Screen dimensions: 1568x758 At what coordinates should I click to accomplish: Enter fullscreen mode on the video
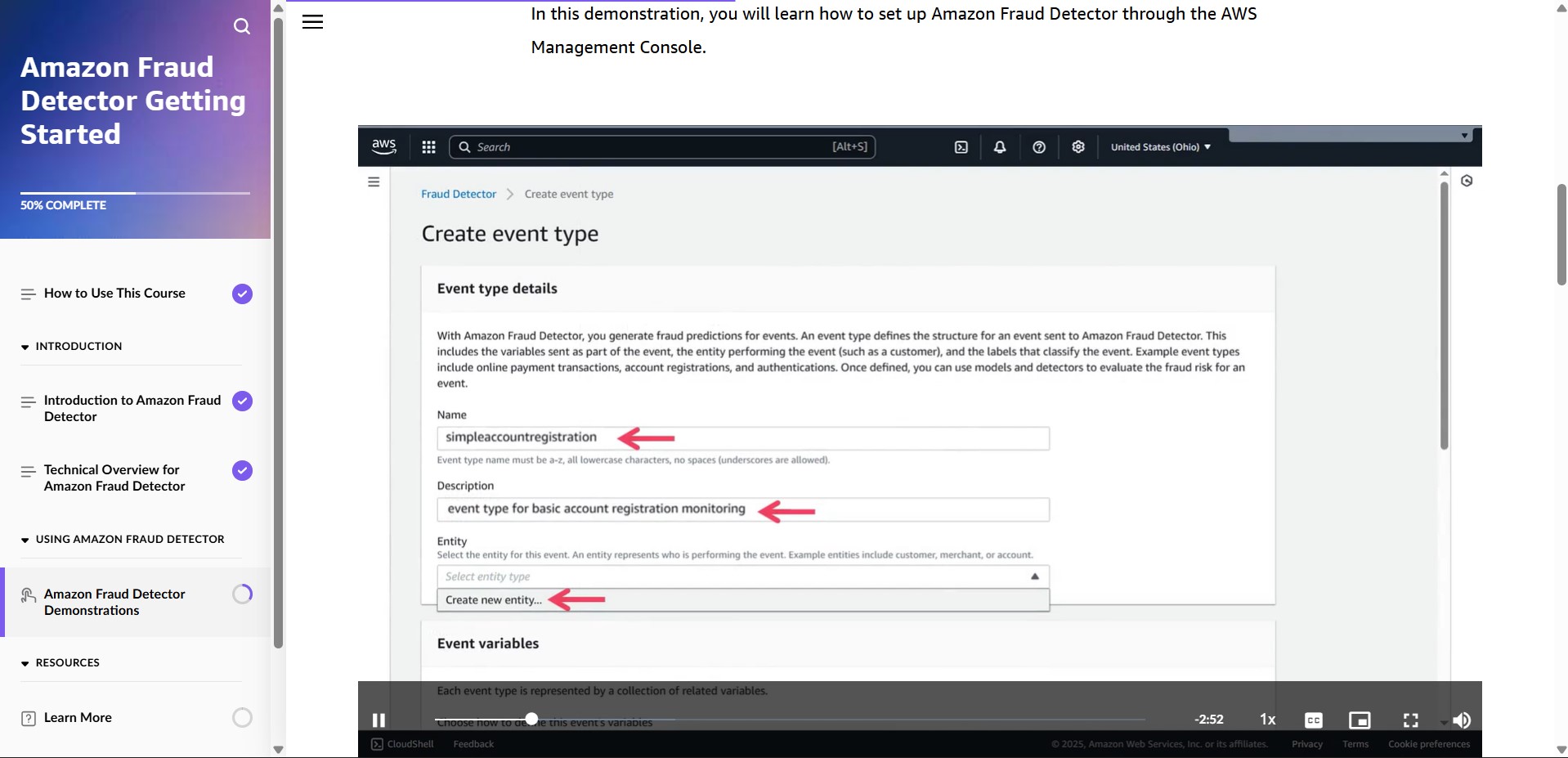click(x=1409, y=720)
